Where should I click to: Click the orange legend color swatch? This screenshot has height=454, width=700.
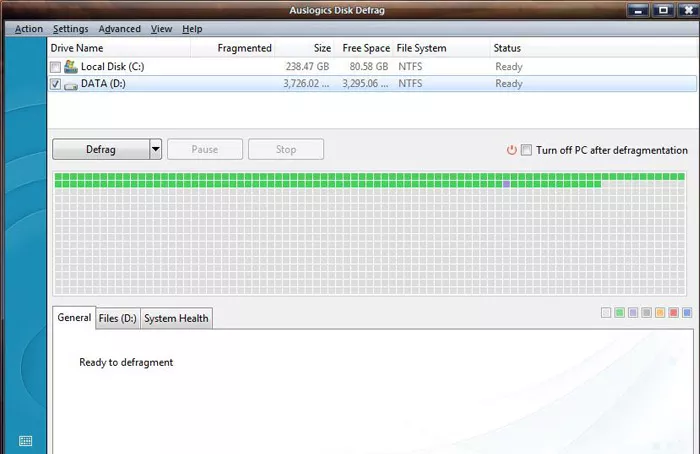[660, 312]
